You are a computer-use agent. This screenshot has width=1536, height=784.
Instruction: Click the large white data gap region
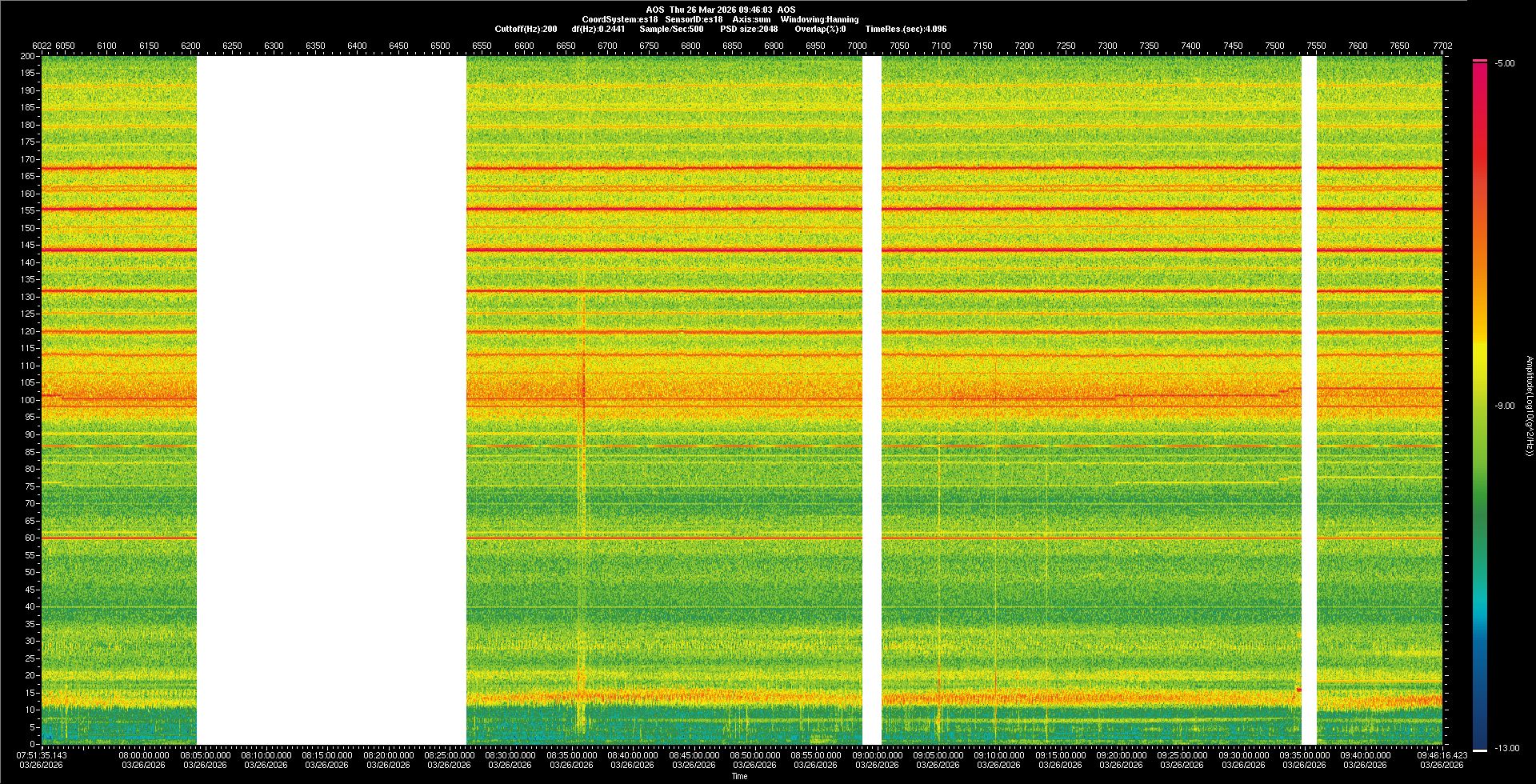(x=331, y=400)
